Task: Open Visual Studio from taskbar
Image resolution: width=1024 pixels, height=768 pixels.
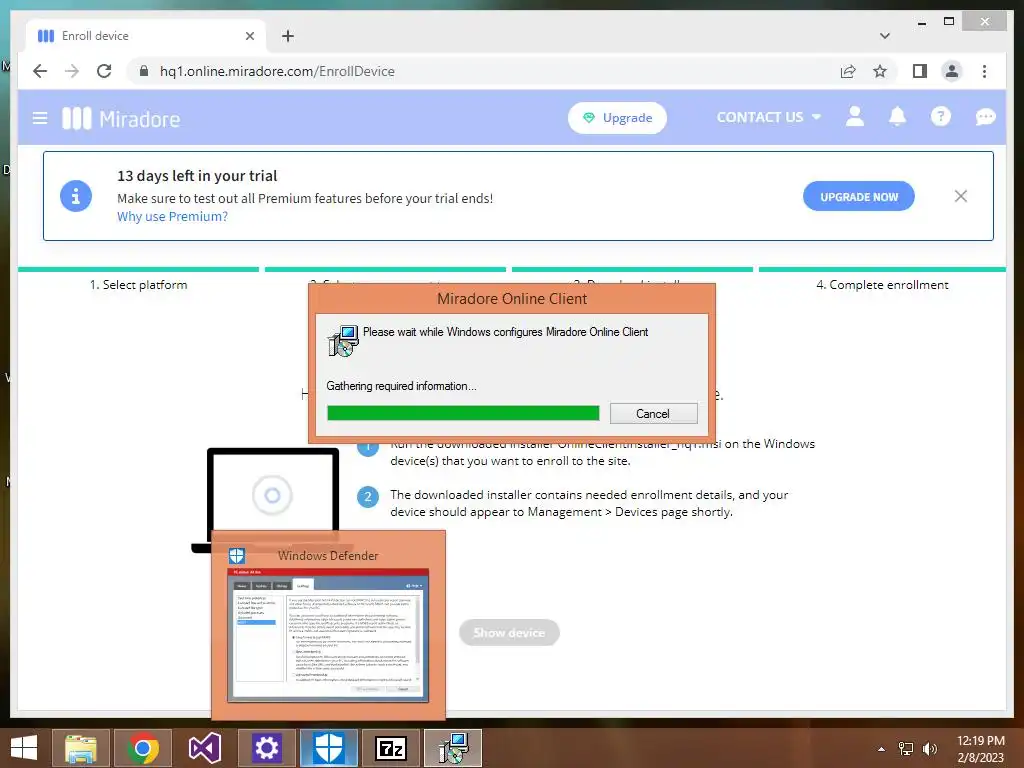Action: 205,748
